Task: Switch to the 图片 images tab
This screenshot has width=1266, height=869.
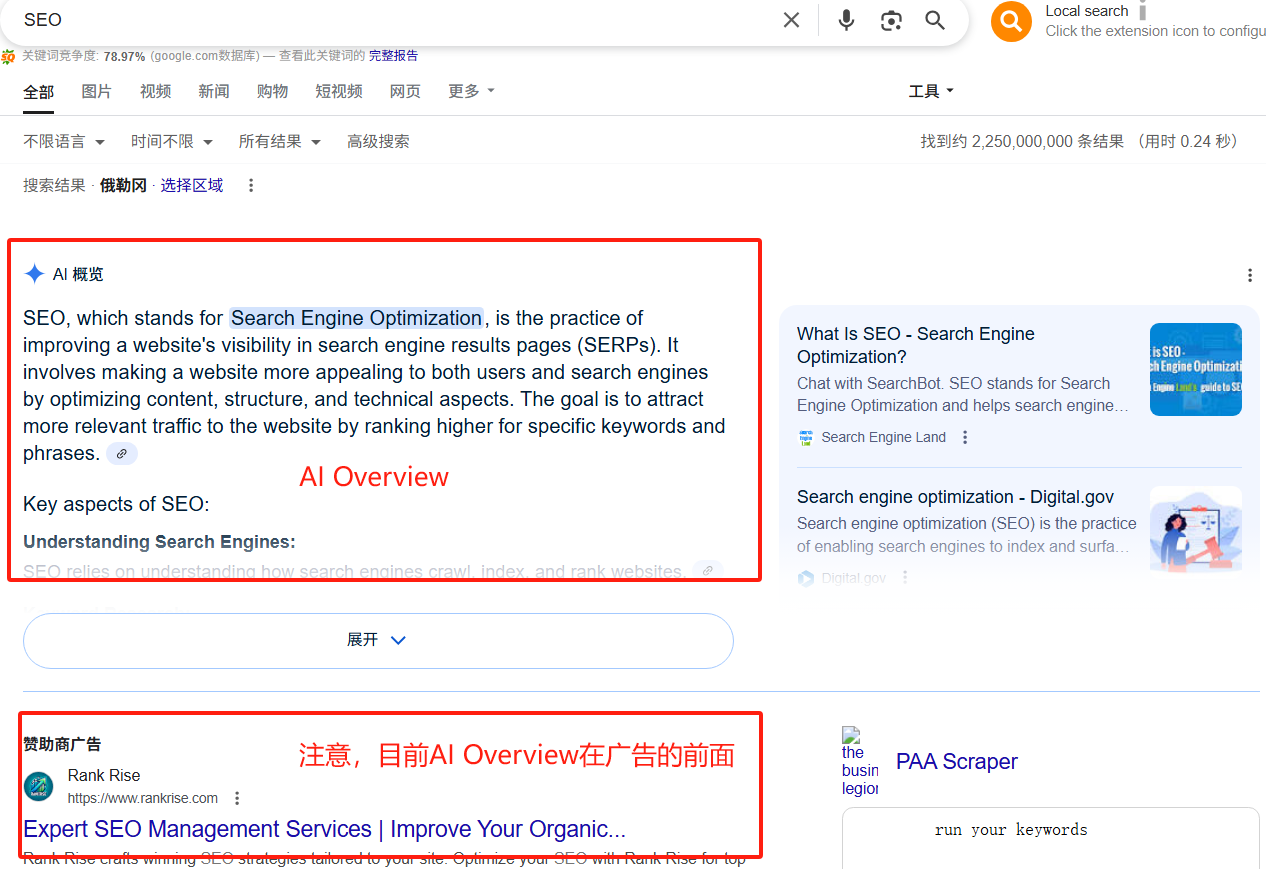Action: pos(97,91)
